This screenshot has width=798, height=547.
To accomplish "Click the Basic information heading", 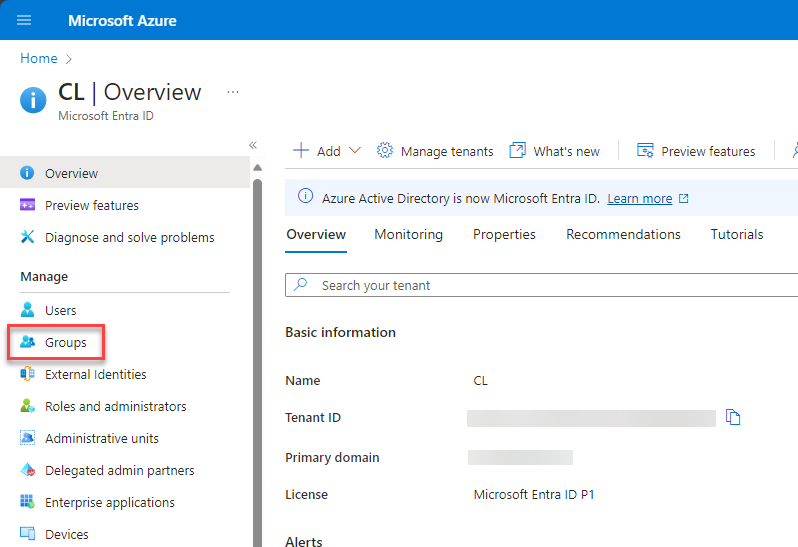I will (340, 332).
